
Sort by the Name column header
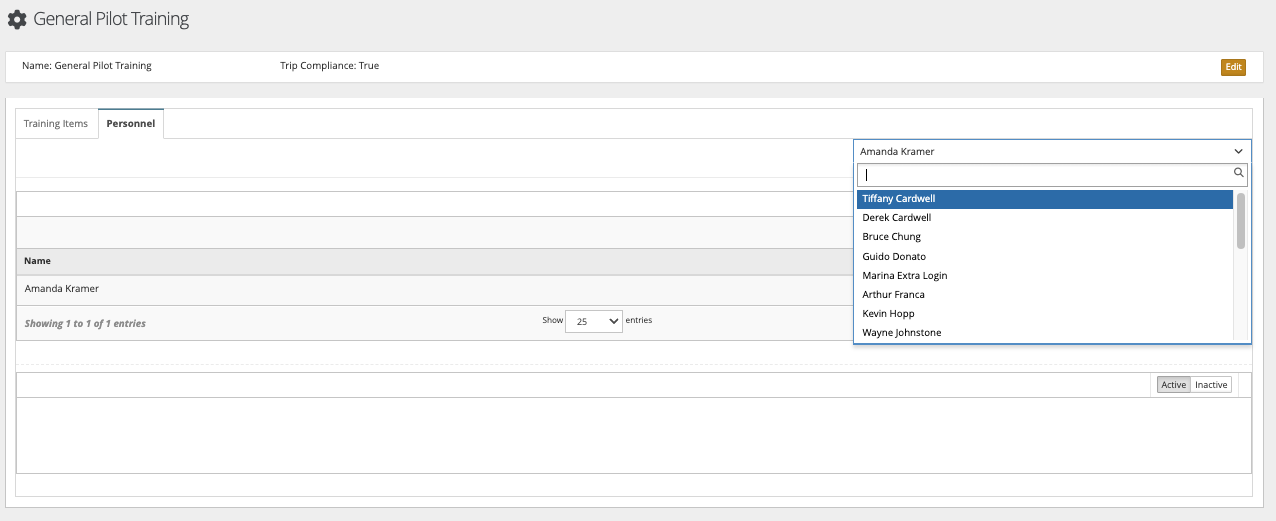click(38, 261)
